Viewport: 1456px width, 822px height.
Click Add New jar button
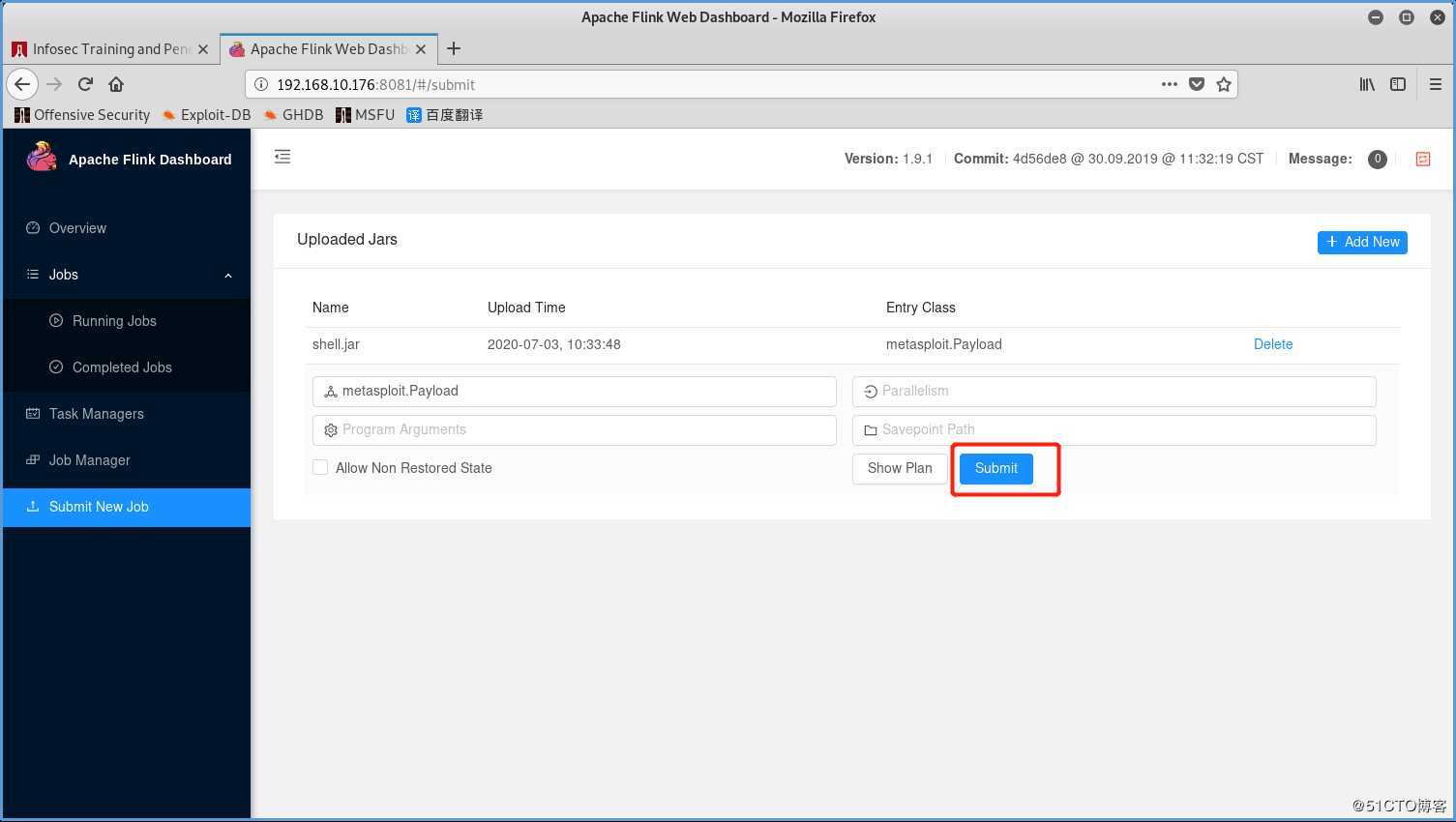pyautogui.click(x=1362, y=242)
